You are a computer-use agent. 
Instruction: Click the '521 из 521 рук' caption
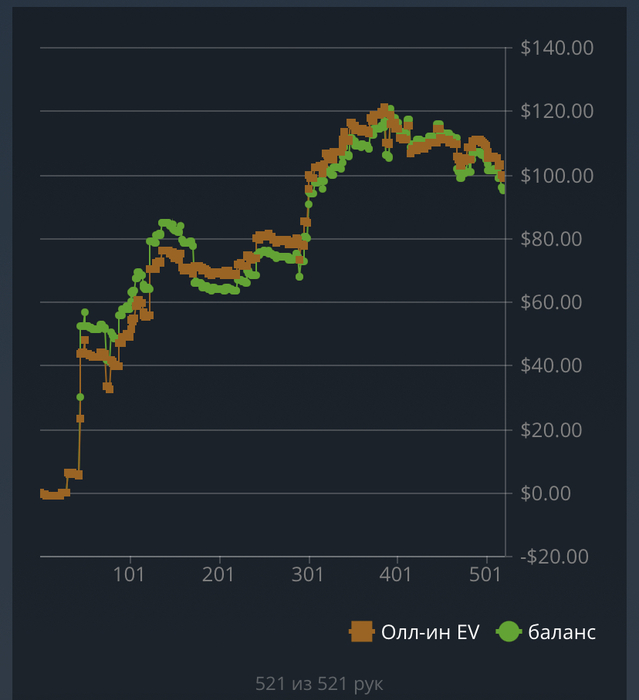pos(319,683)
